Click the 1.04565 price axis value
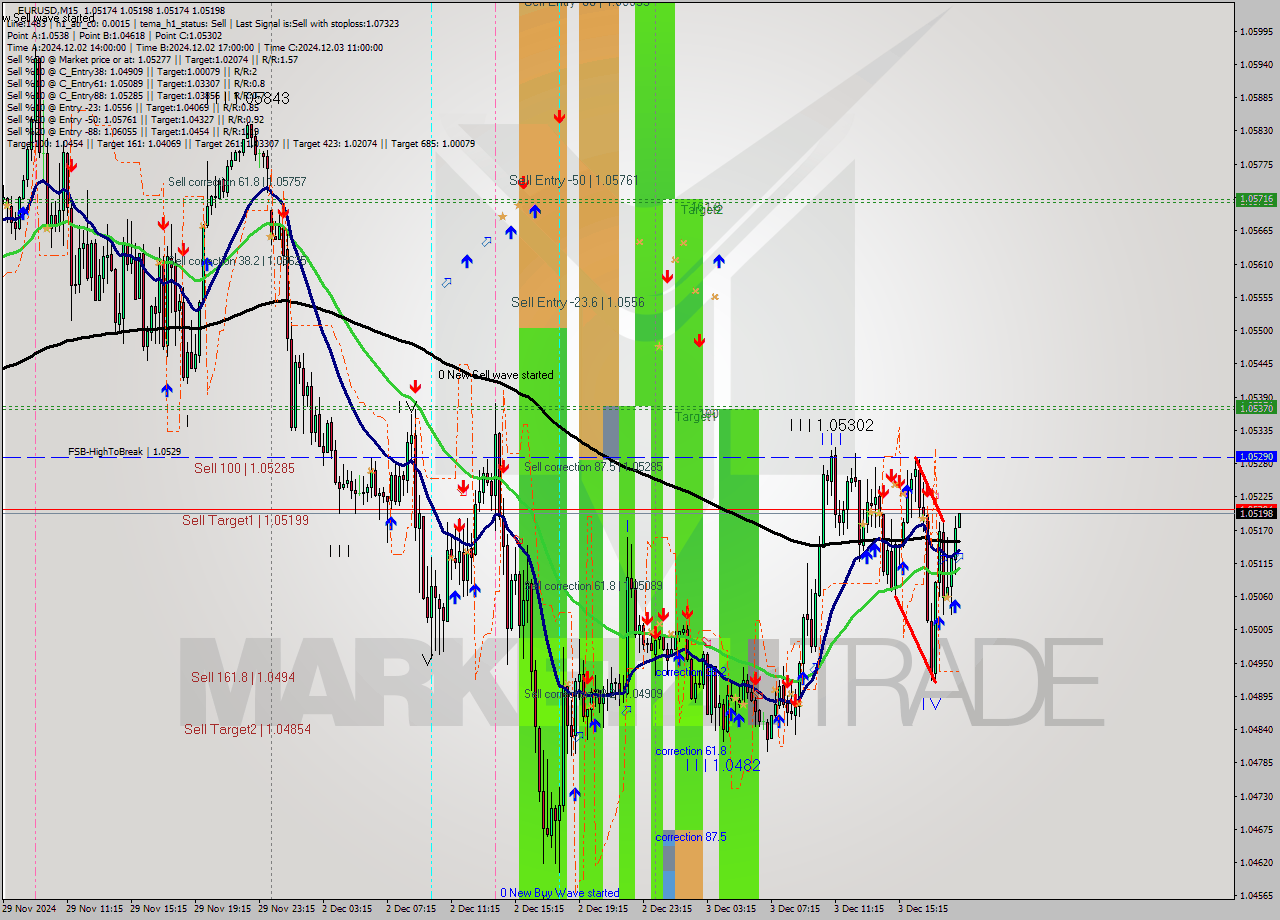Viewport: 1280px width, 920px height. click(1256, 895)
